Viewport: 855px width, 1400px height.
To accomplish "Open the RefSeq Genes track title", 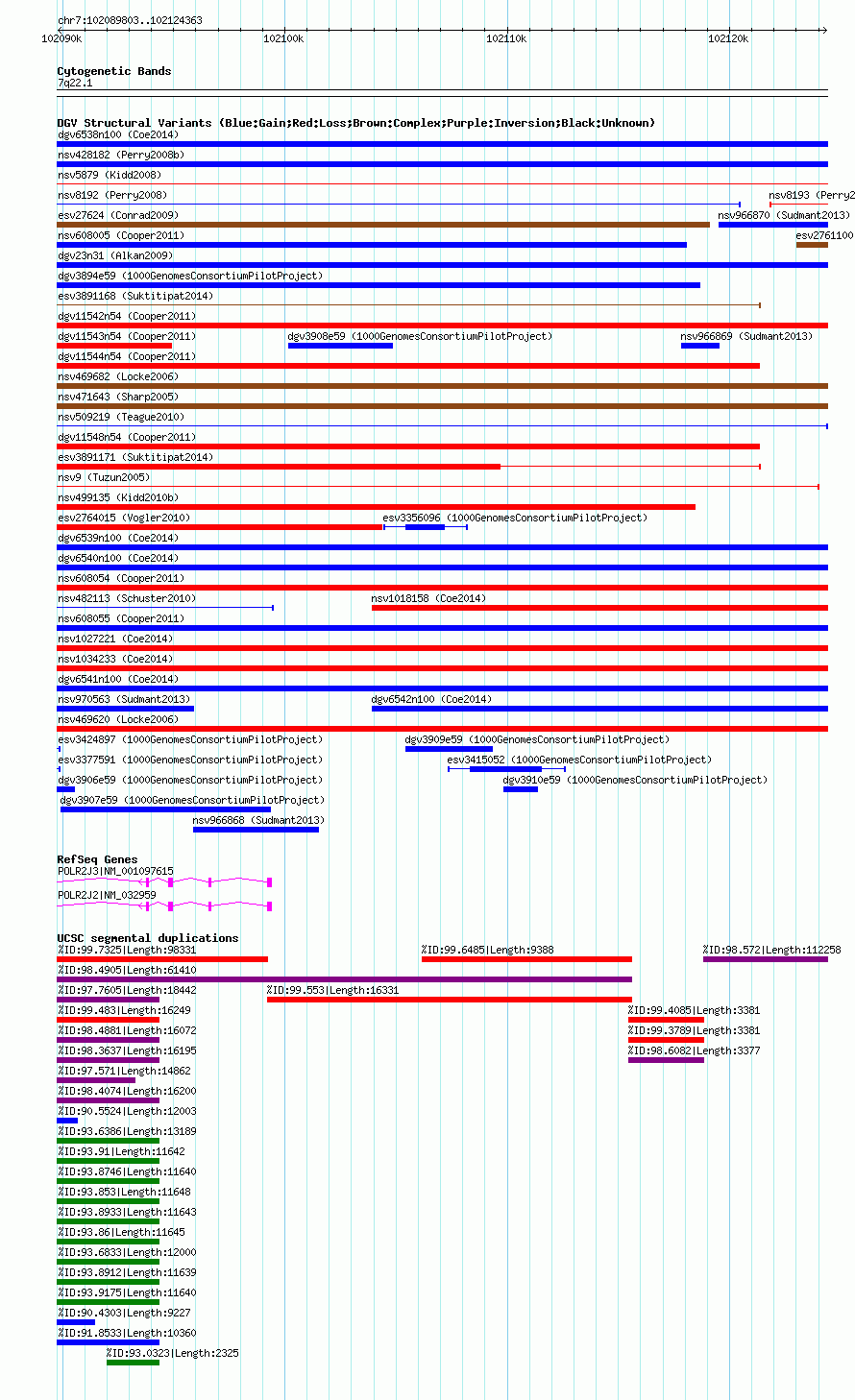I will 97,859.
